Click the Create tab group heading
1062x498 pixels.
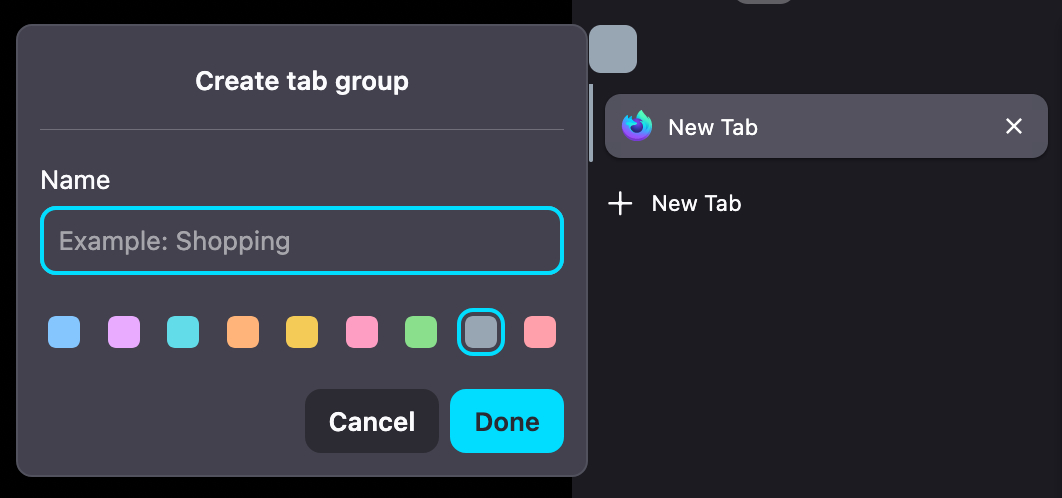tap(302, 81)
